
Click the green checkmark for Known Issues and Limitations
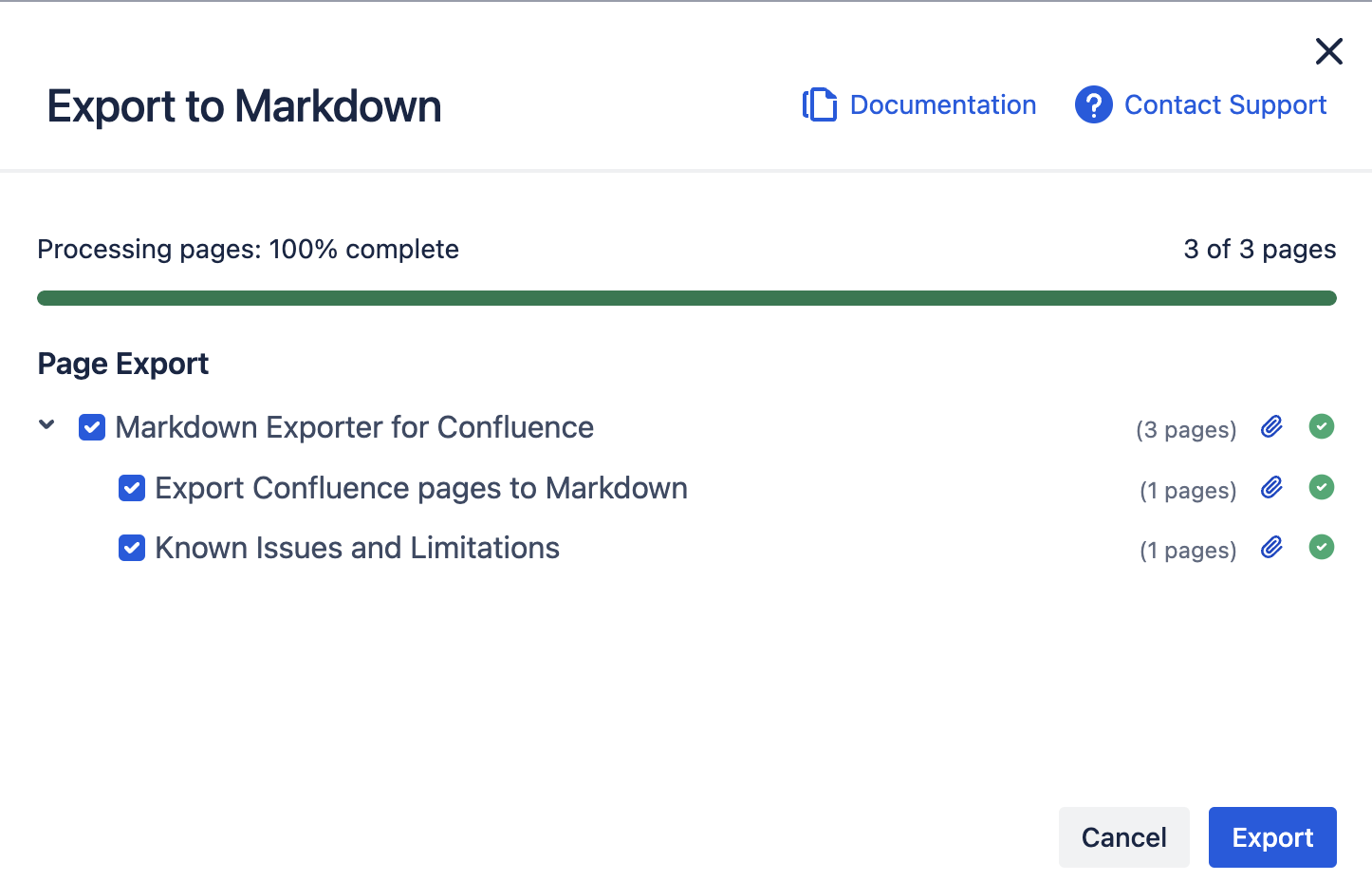pos(1322,547)
